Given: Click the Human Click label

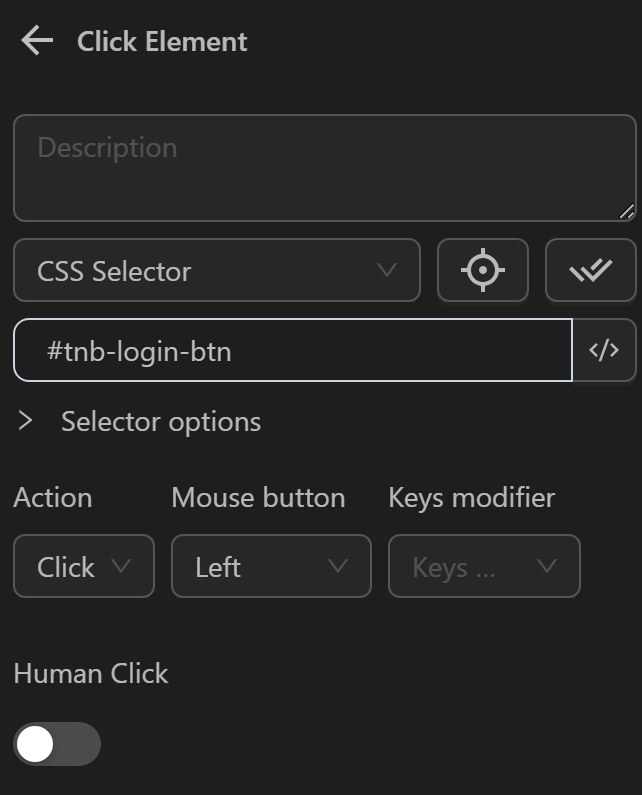Looking at the screenshot, I should coord(91,673).
